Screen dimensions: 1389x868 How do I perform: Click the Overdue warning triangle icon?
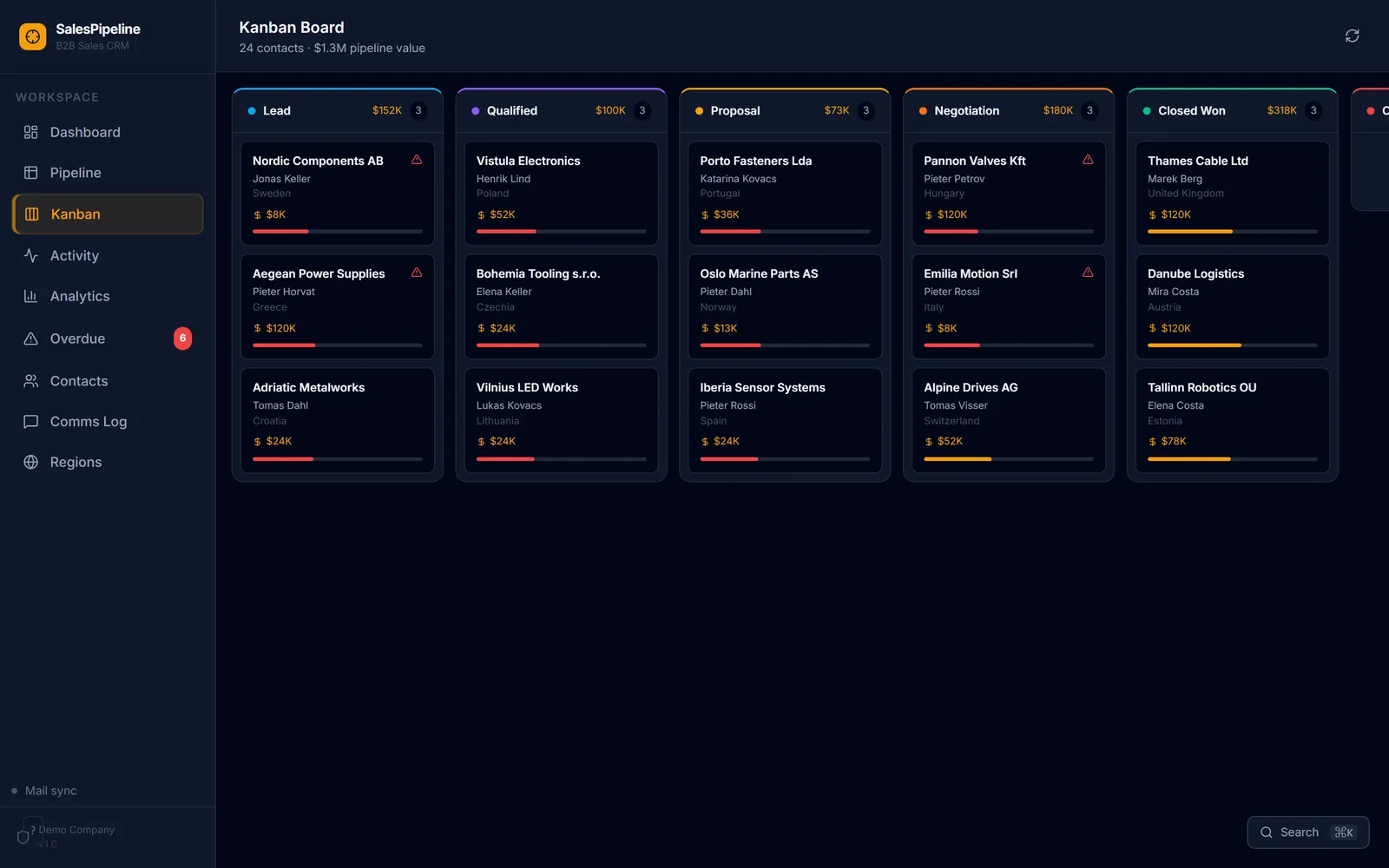pyautogui.click(x=31, y=339)
